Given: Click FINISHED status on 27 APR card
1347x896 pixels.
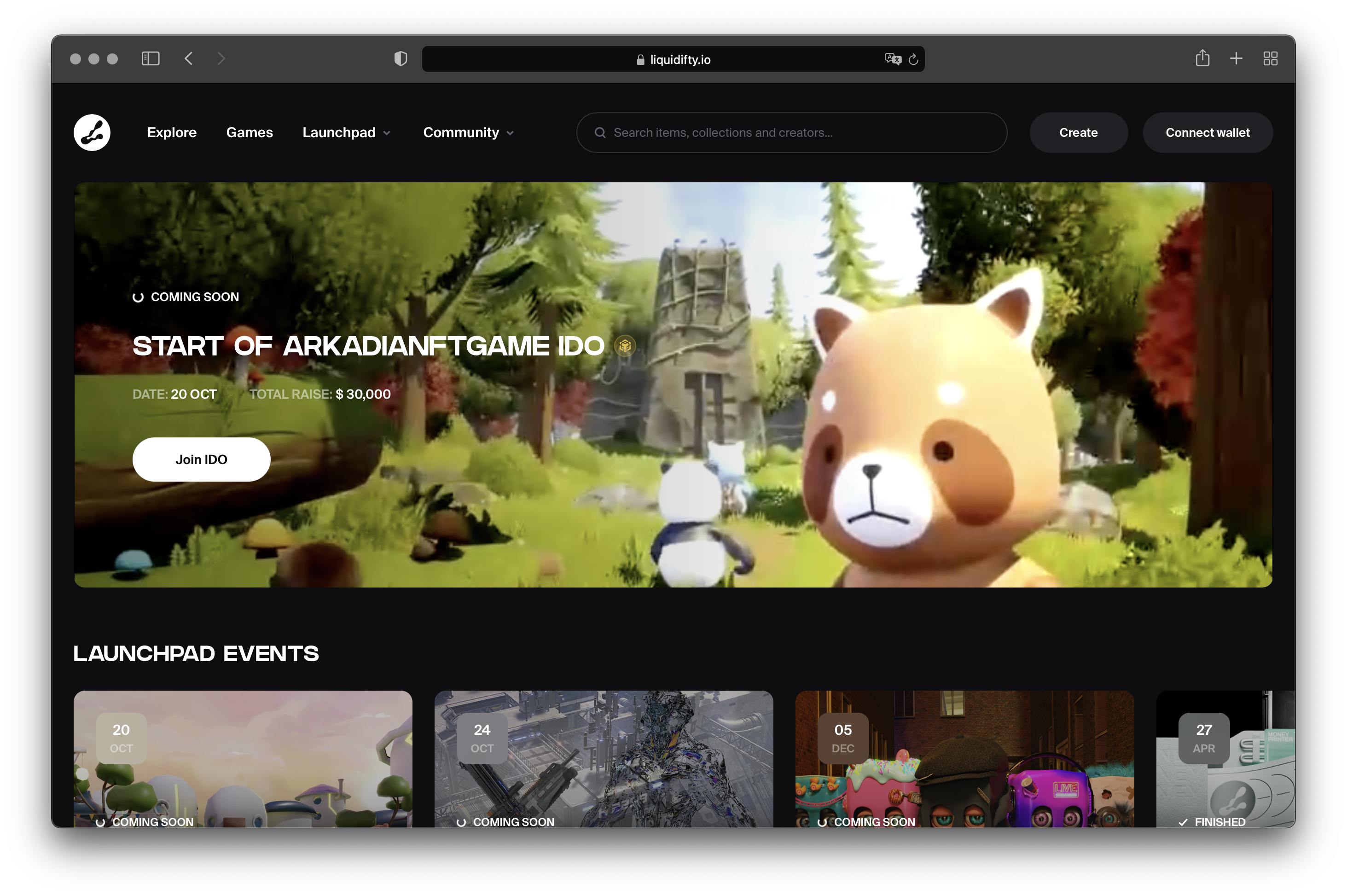Looking at the screenshot, I should click(x=1212, y=822).
